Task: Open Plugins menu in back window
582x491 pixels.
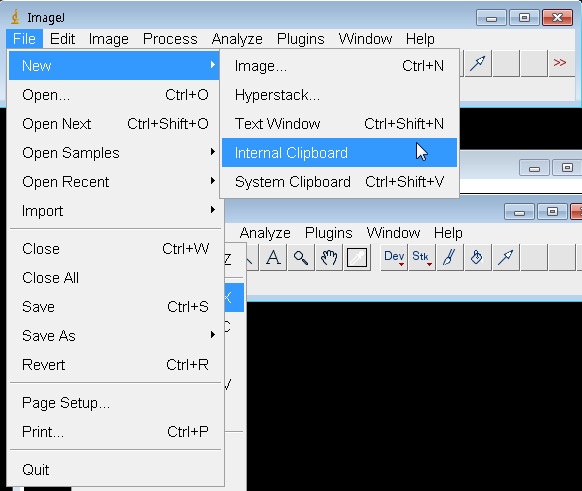Action: pos(328,233)
